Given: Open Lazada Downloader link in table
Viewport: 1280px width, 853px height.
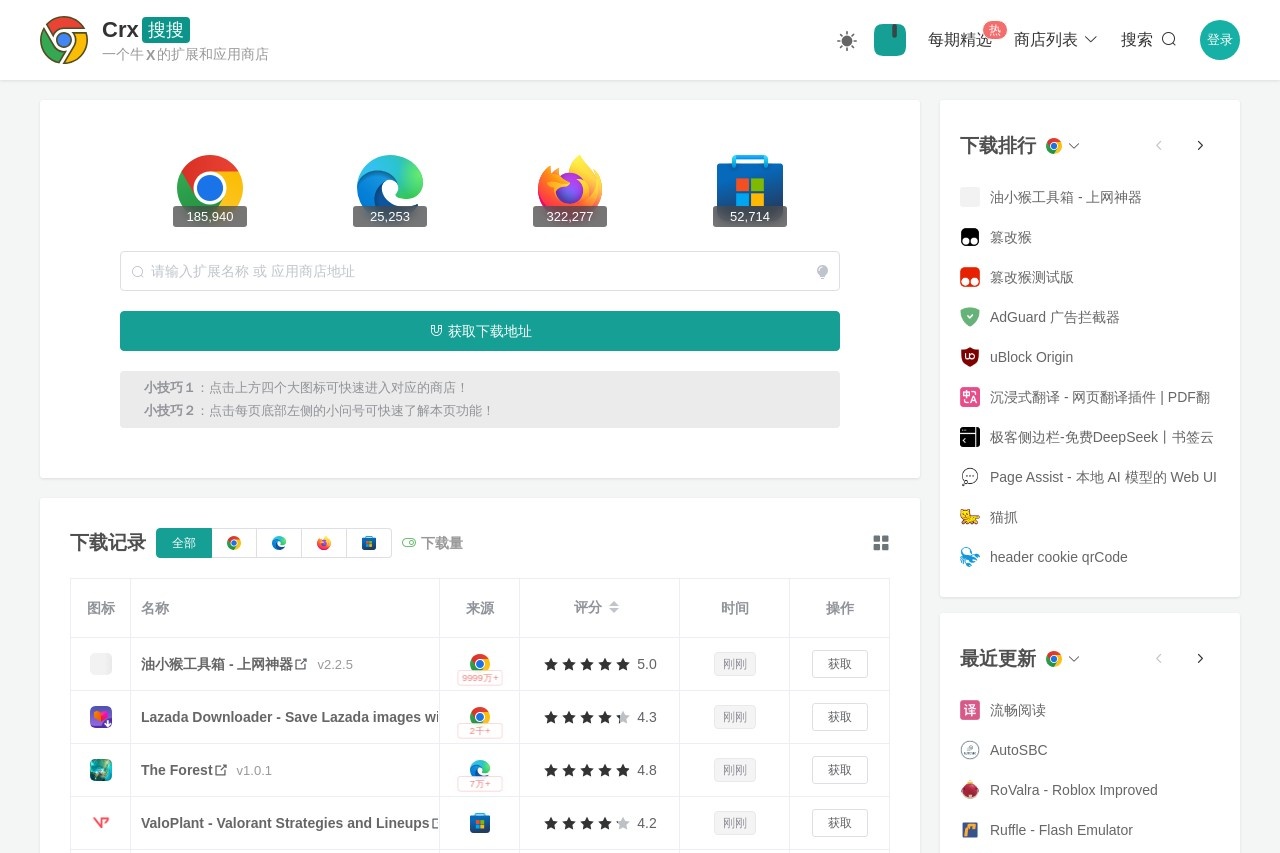Looking at the screenshot, I should (289, 717).
